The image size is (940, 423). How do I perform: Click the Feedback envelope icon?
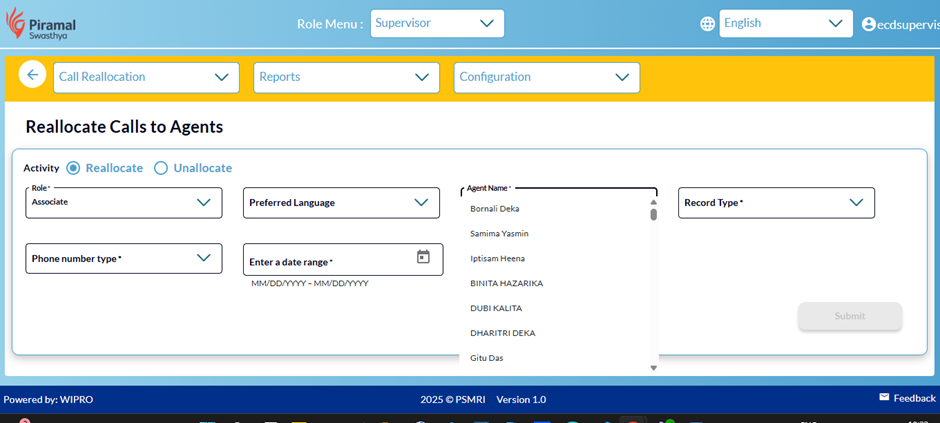point(884,398)
